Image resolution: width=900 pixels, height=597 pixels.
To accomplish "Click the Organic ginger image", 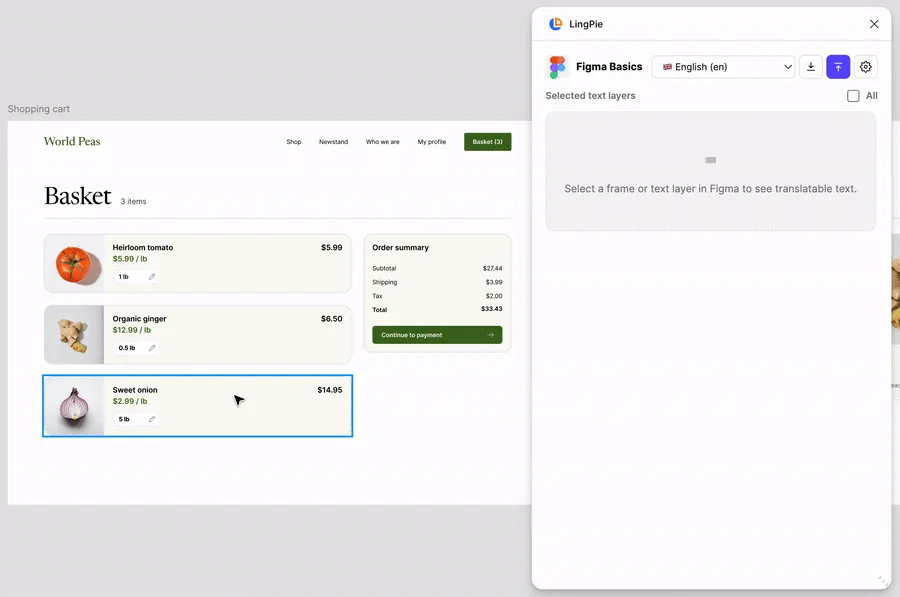I will pyautogui.click(x=74, y=335).
